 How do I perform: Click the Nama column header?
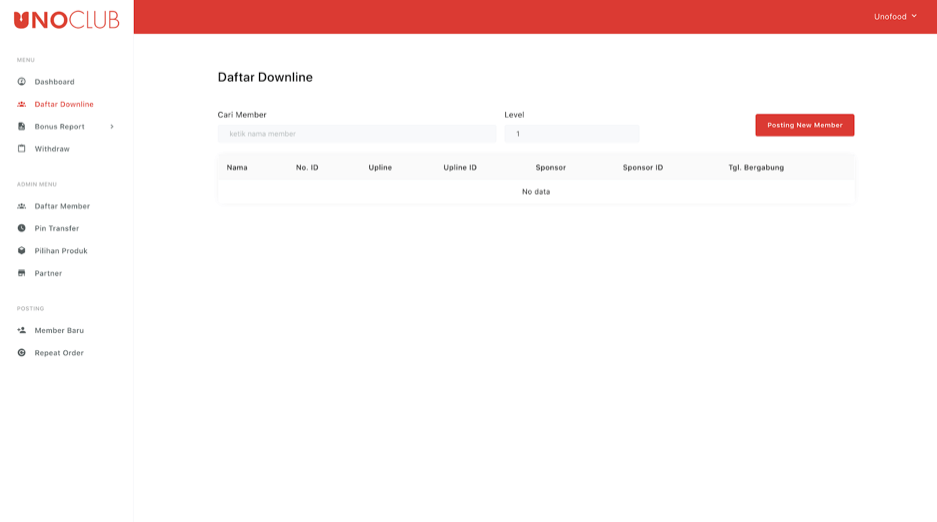(x=237, y=167)
